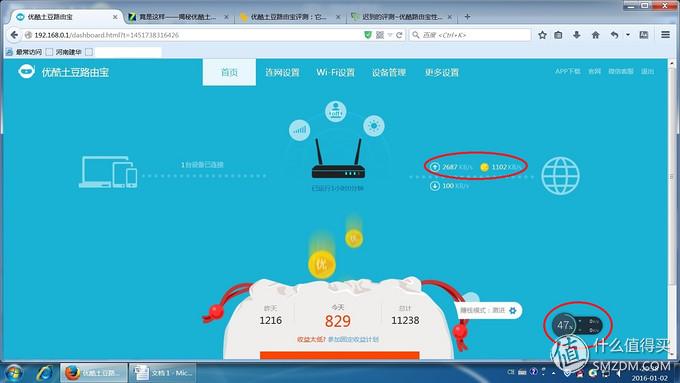
Task: Click the green shield icon in address bar
Action: 368,35
